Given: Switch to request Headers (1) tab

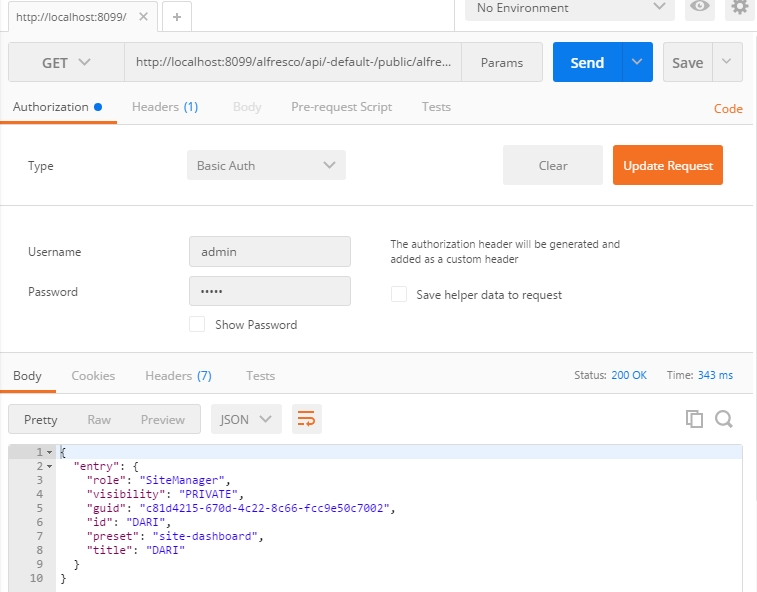Looking at the screenshot, I should (165, 107).
